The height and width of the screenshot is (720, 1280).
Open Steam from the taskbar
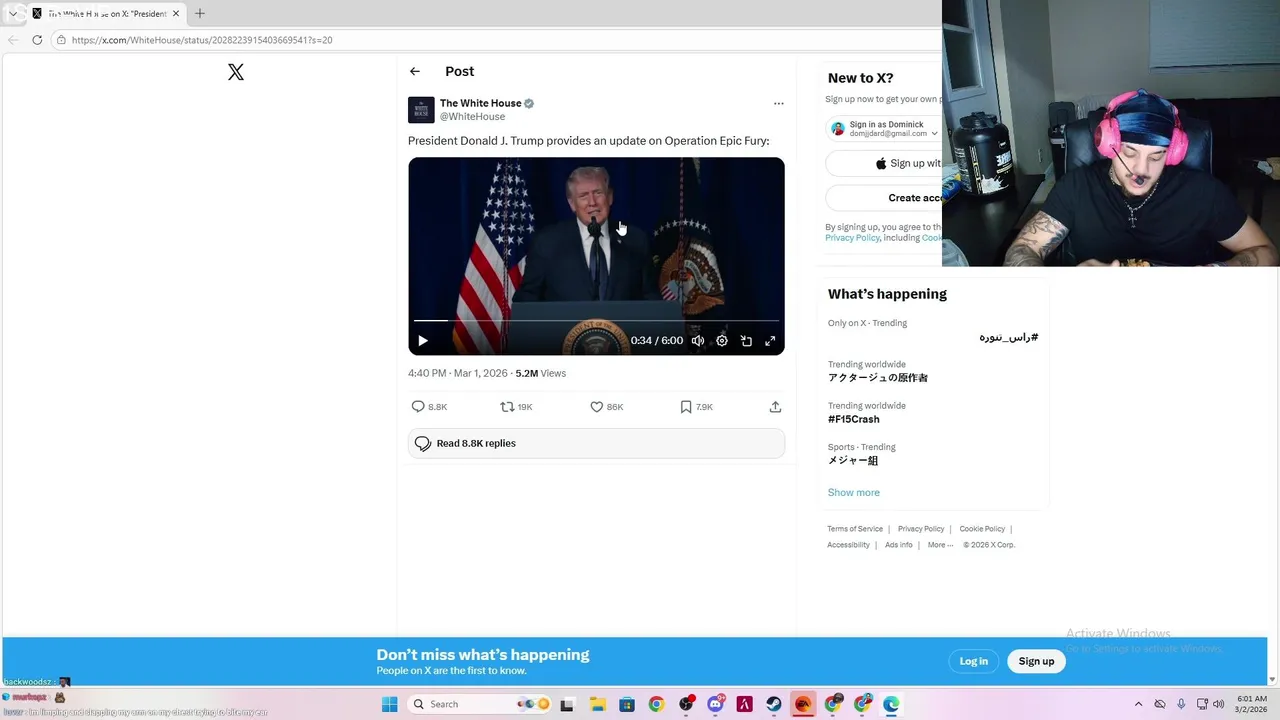(774, 704)
